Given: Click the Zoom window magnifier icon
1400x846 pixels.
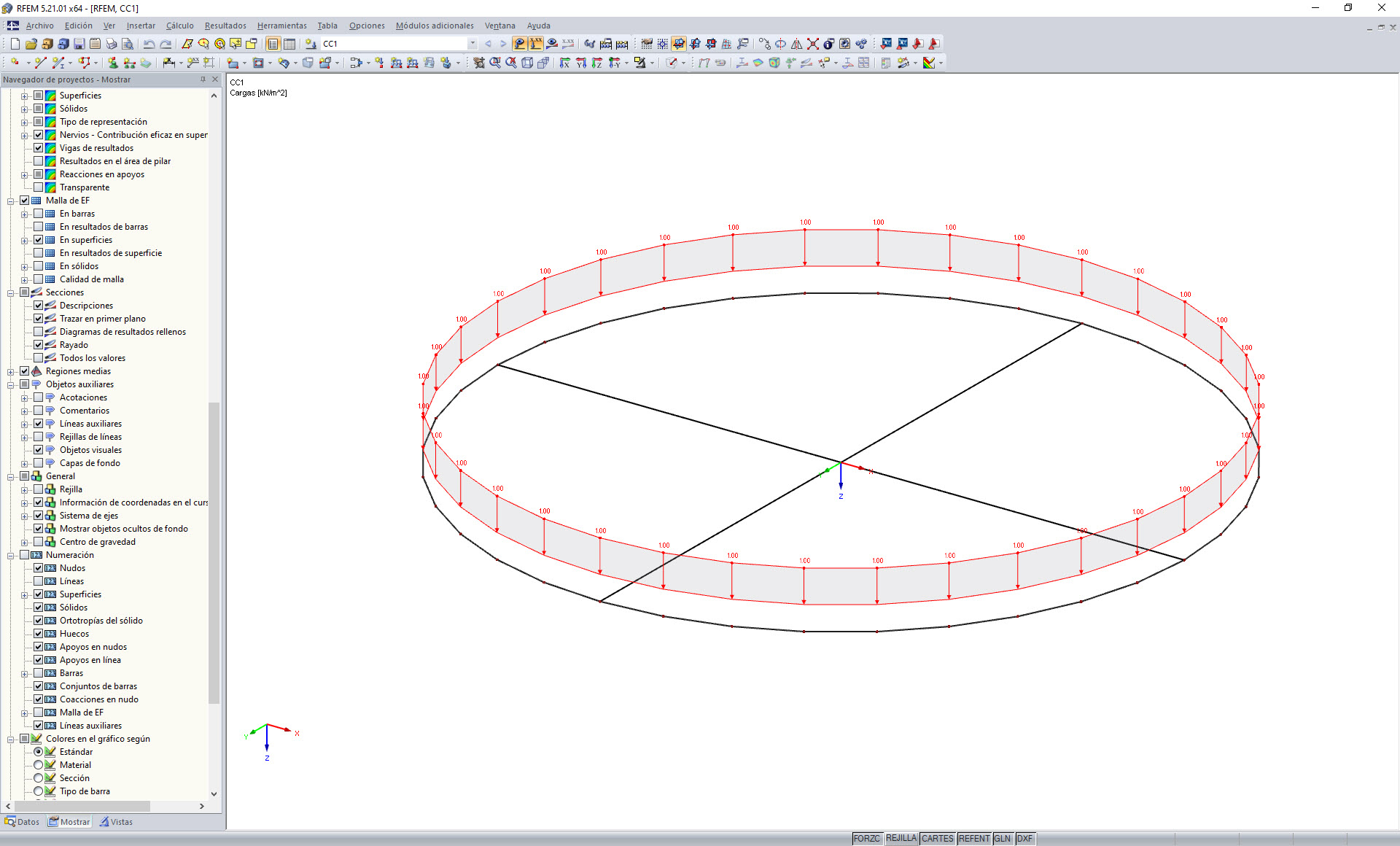Looking at the screenshot, I should point(495,63).
